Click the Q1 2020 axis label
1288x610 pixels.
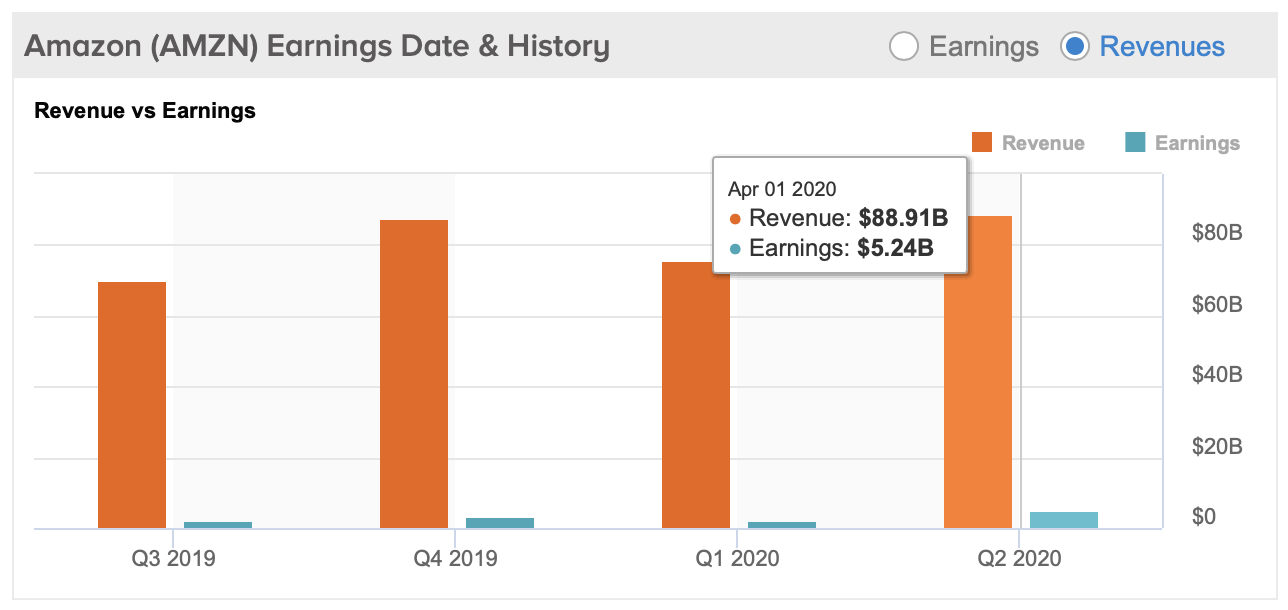coord(737,558)
